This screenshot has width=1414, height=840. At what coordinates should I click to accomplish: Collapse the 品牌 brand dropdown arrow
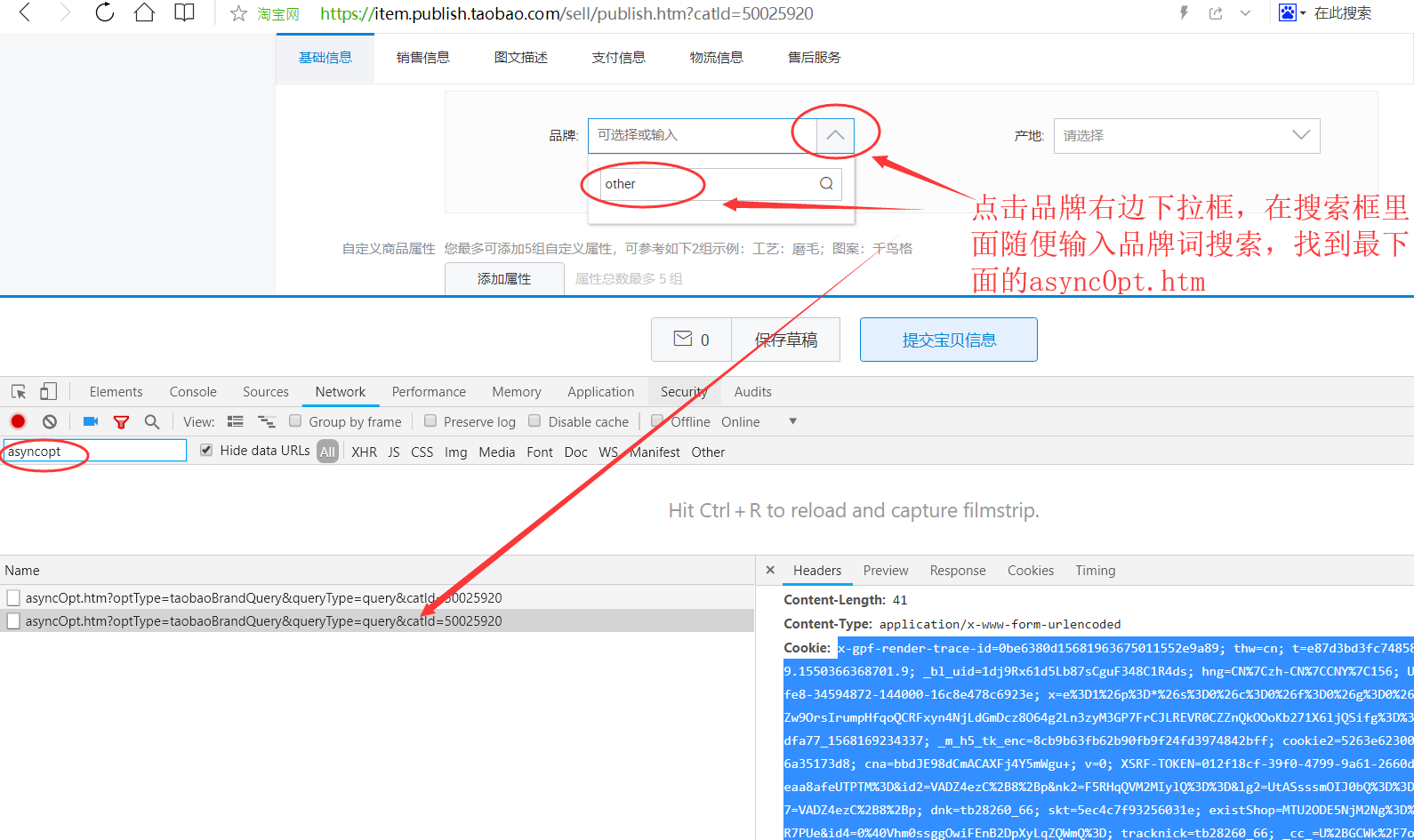coord(835,135)
